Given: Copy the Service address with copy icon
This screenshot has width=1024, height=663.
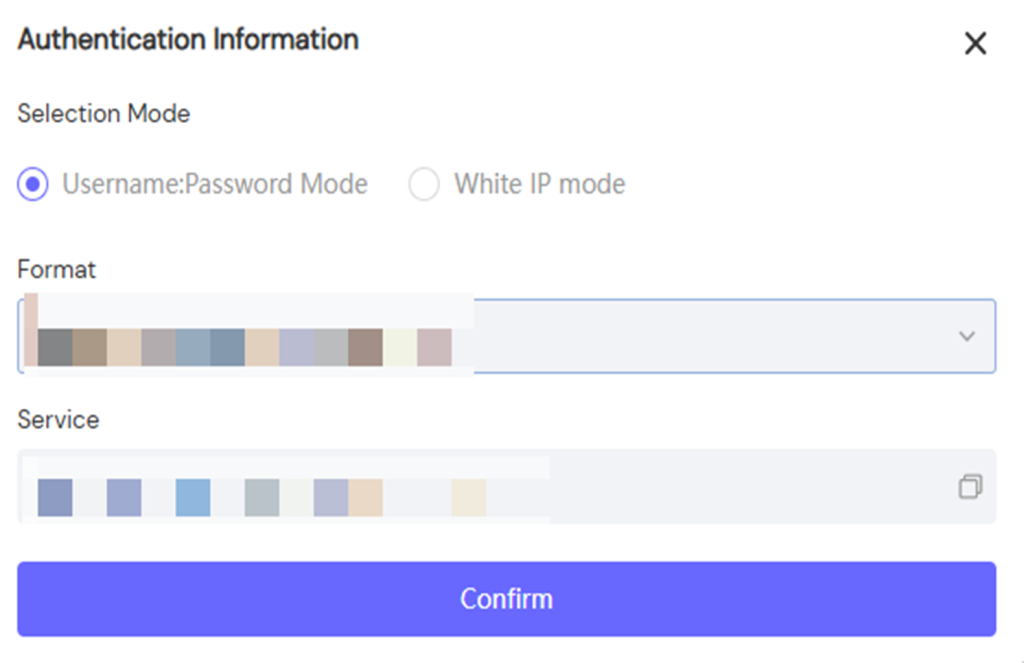Looking at the screenshot, I should click(x=970, y=487).
